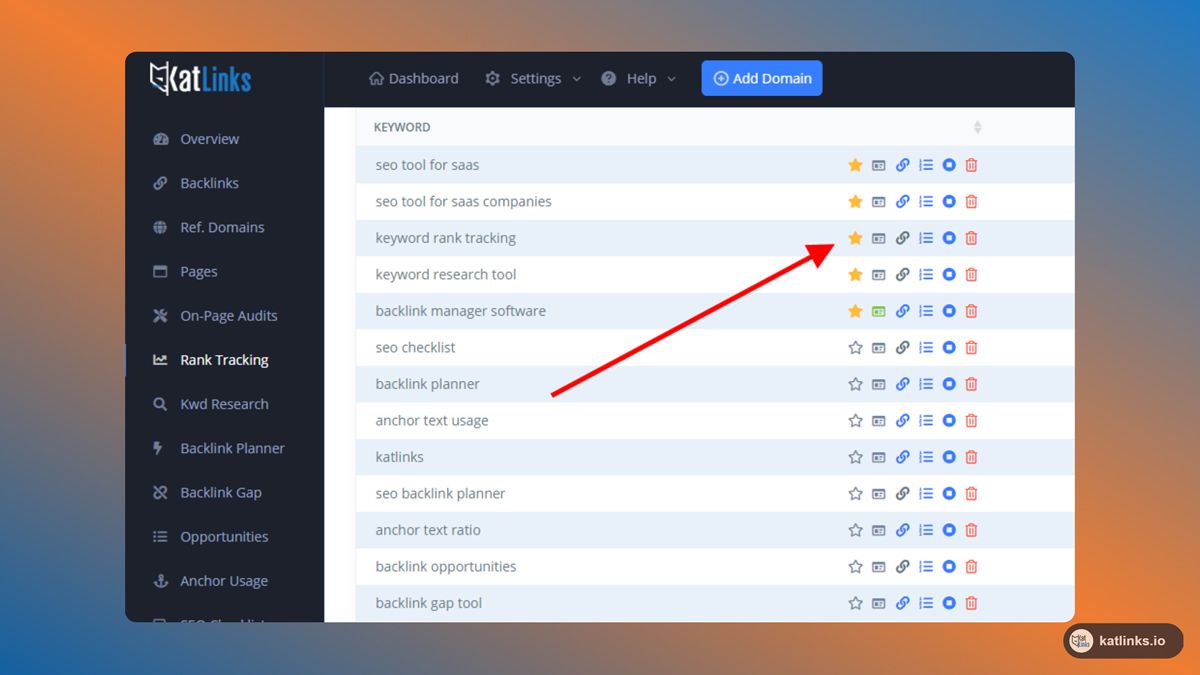Image resolution: width=1200 pixels, height=675 pixels.
Task: Unstar the 'seo tool for saas' keyword
Action: pos(855,165)
